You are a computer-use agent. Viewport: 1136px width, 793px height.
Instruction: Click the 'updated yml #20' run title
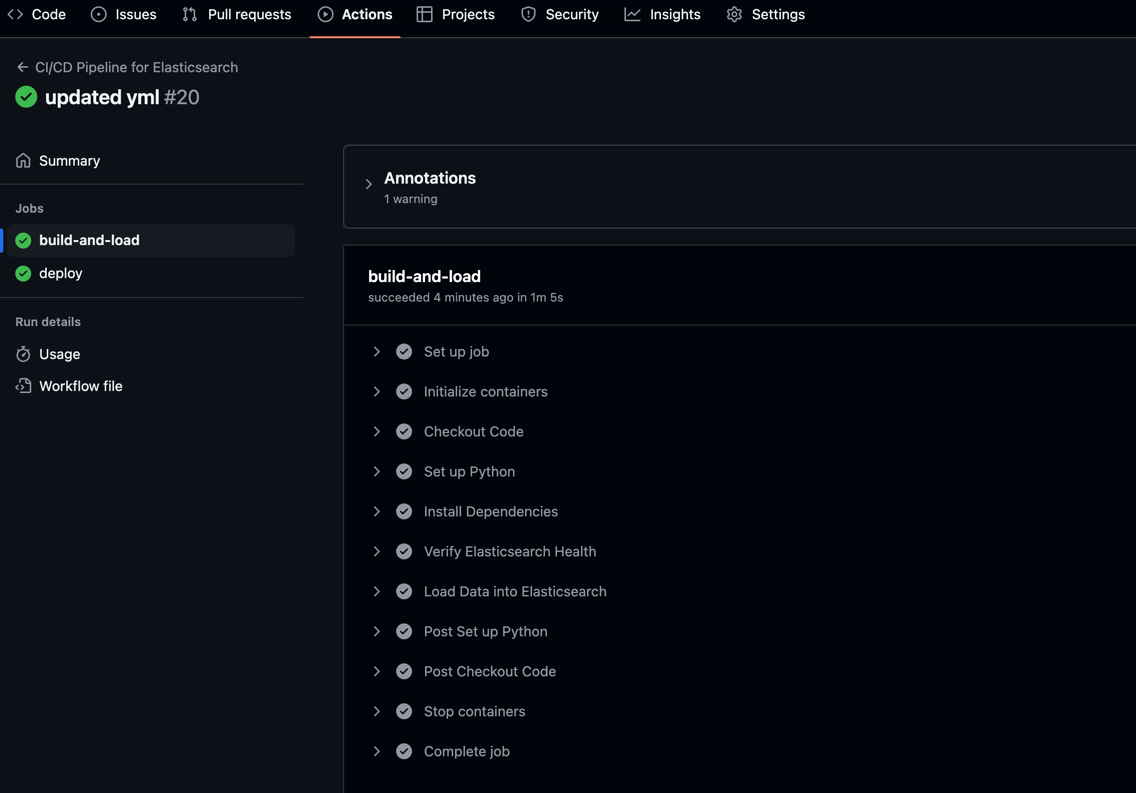point(122,97)
